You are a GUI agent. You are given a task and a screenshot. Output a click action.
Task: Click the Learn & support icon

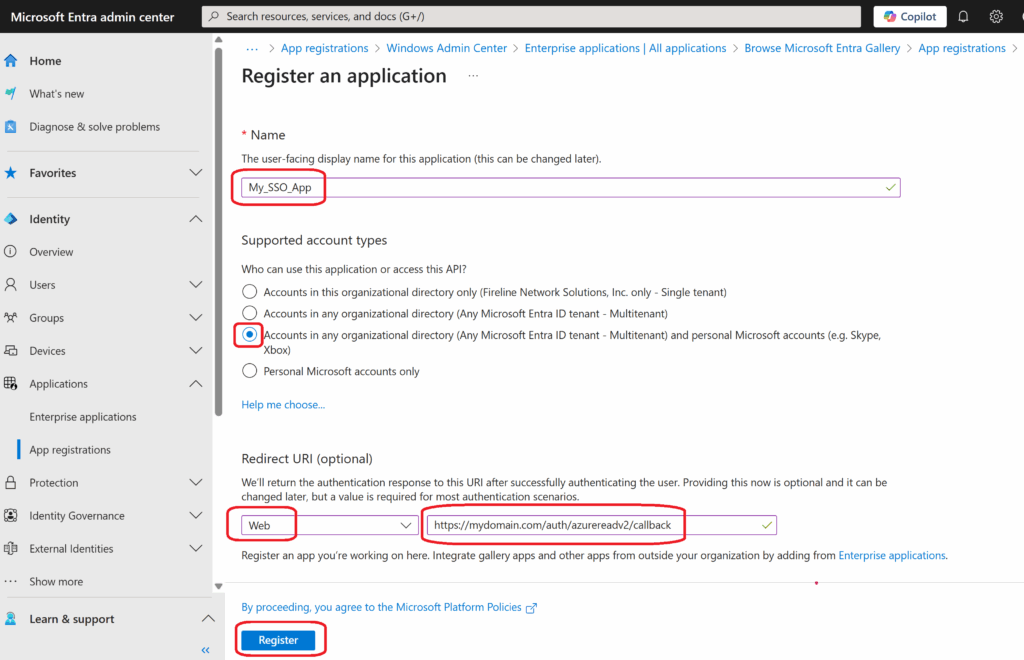(10, 619)
